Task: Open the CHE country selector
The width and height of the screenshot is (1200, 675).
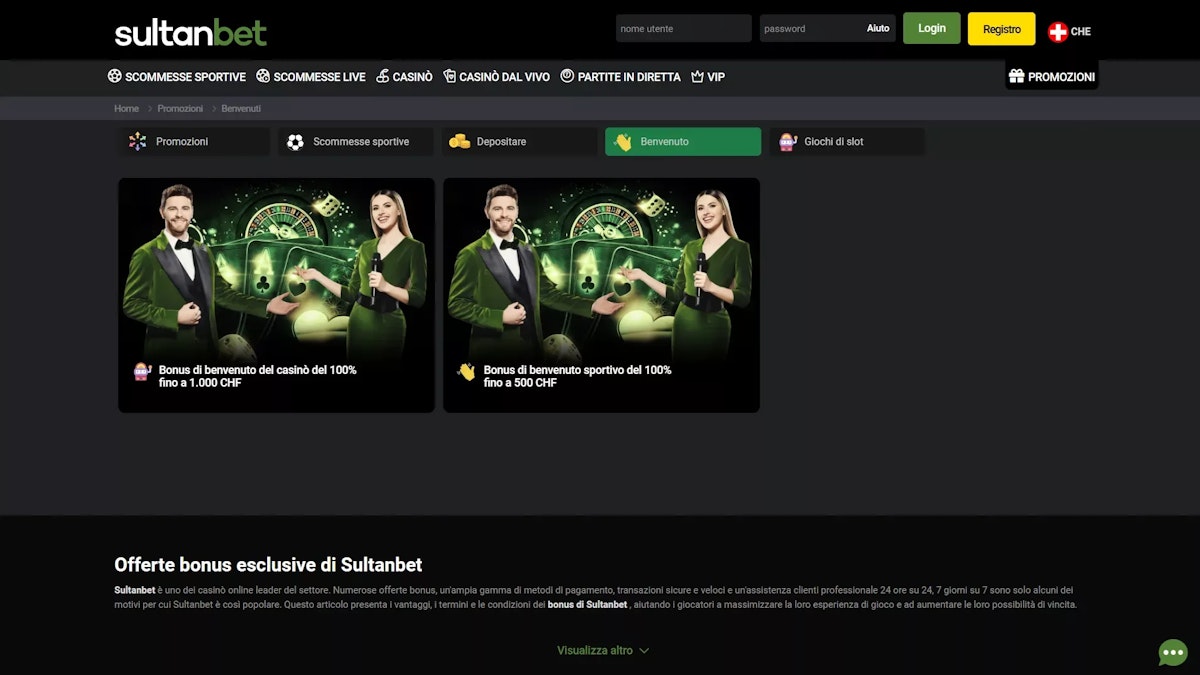Action: 1069,31
